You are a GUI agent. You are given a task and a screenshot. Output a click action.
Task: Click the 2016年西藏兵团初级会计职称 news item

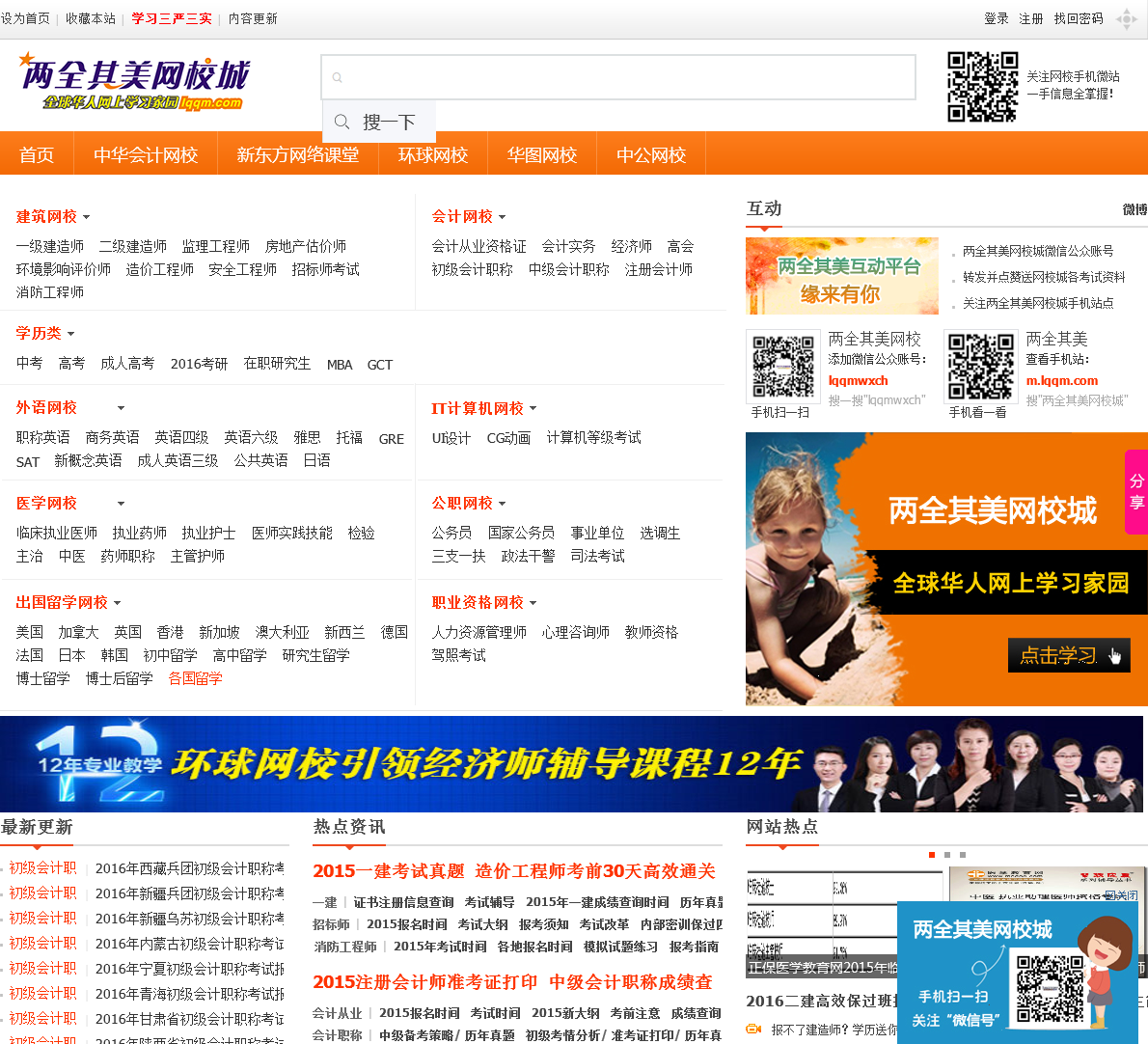tap(190, 869)
